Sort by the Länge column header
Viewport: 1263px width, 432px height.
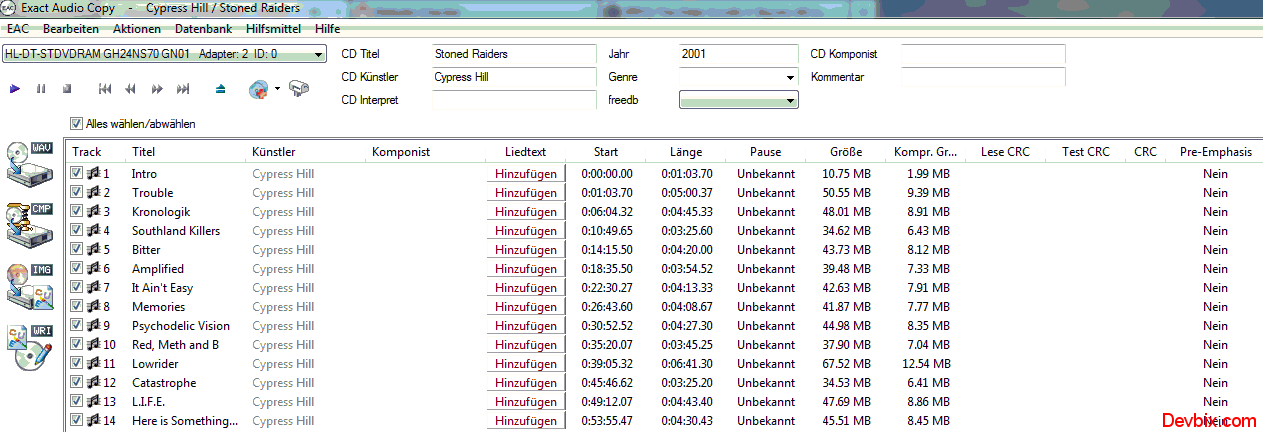[686, 152]
